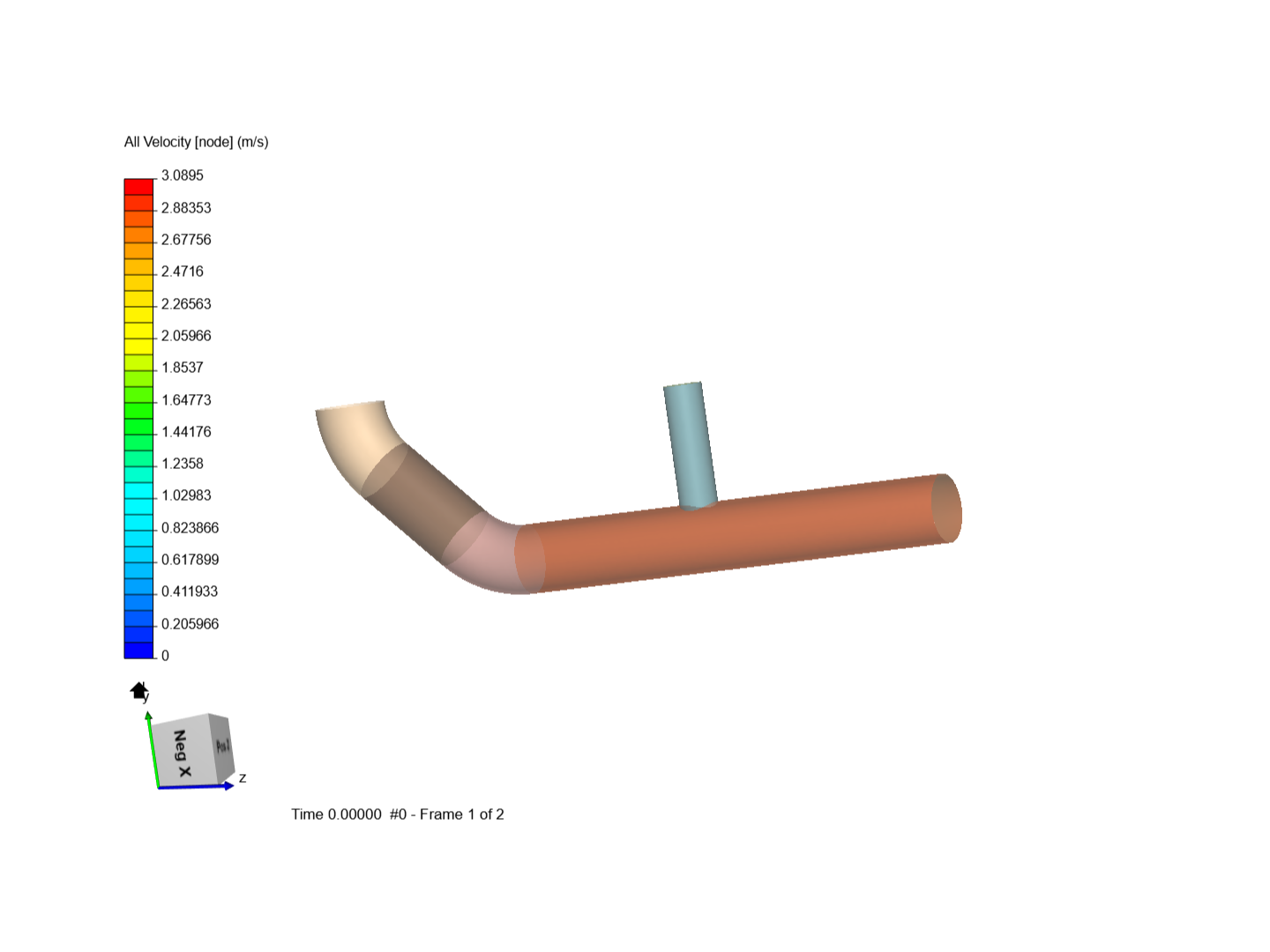Click the blue z axis arrow
This screenshot has height=952, width=1270.
click(x=196, y=785)
